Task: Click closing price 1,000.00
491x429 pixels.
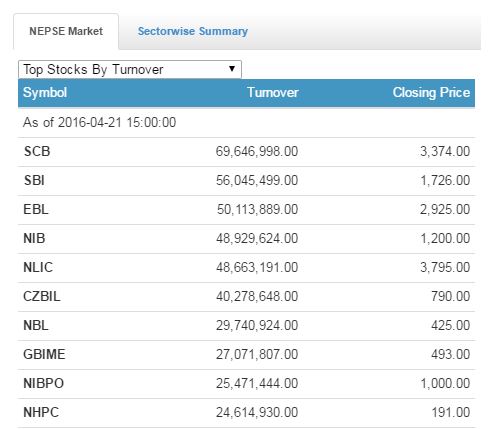Action: (x=445, y=384)
